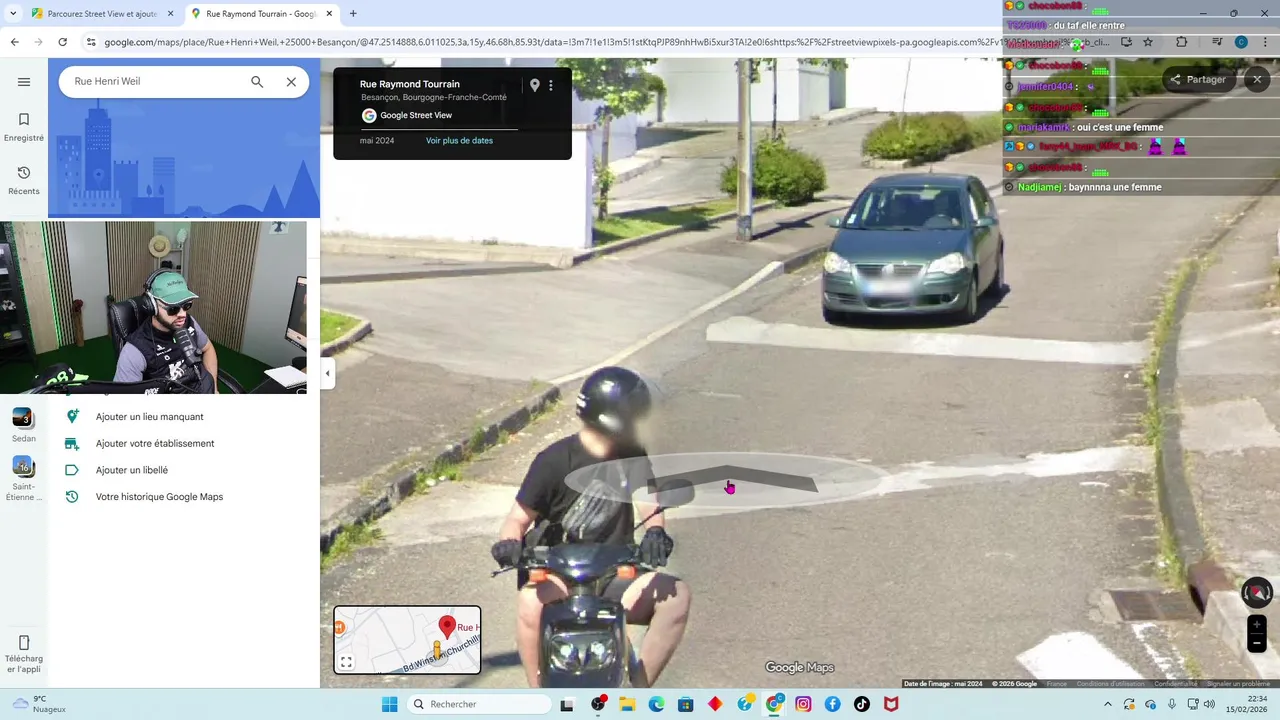
Task: Bookmark this page with the star
Action: tap(1148, 42)
